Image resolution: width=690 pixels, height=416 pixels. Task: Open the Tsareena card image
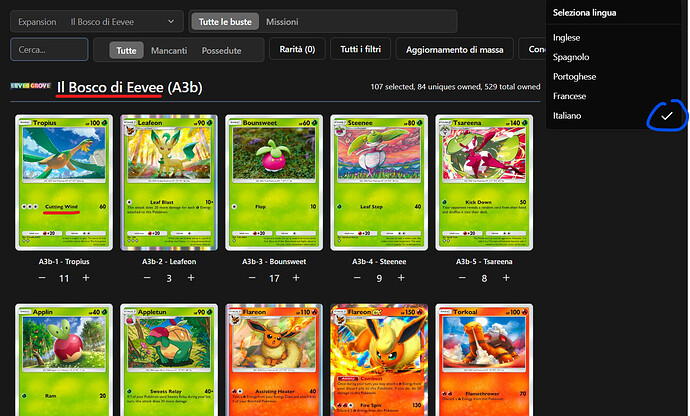point(484,183)
